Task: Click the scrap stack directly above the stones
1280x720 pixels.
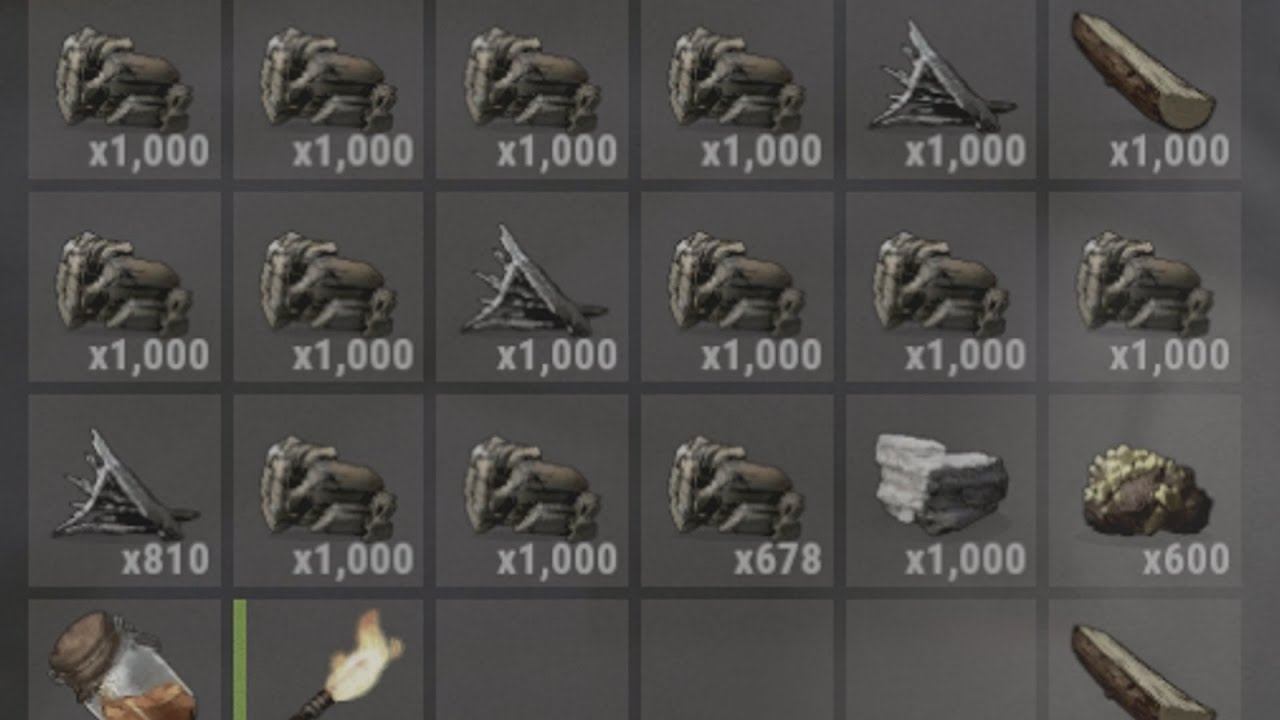Action: [x=941, y=286]
